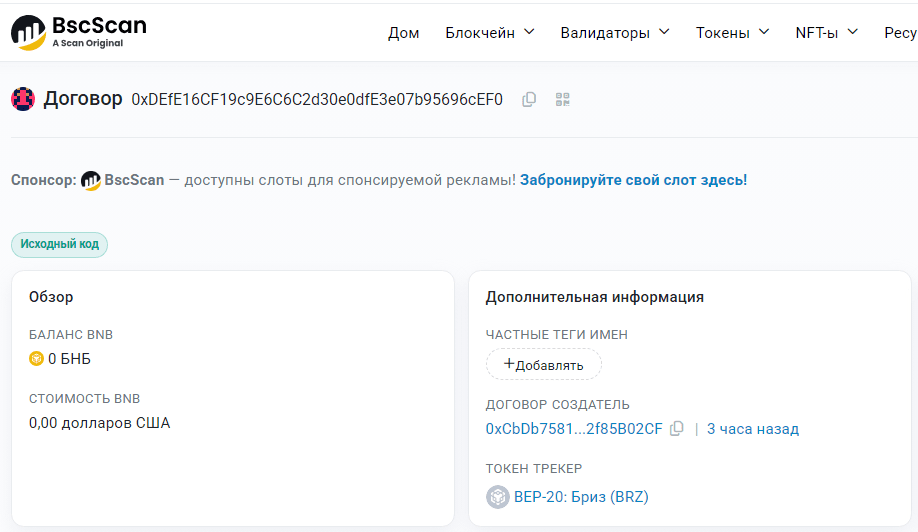Image resolution: width=918 pixels, height=532 pixels.
Task: Open the NFT-ы menu
Action: point(826,33)
